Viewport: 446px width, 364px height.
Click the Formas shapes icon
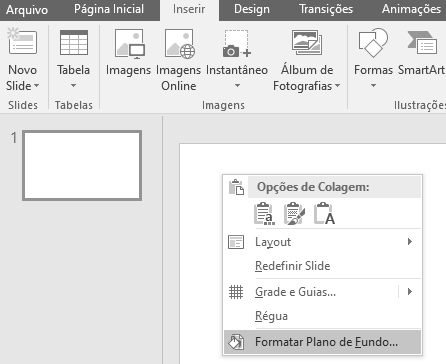click(373, 42)
